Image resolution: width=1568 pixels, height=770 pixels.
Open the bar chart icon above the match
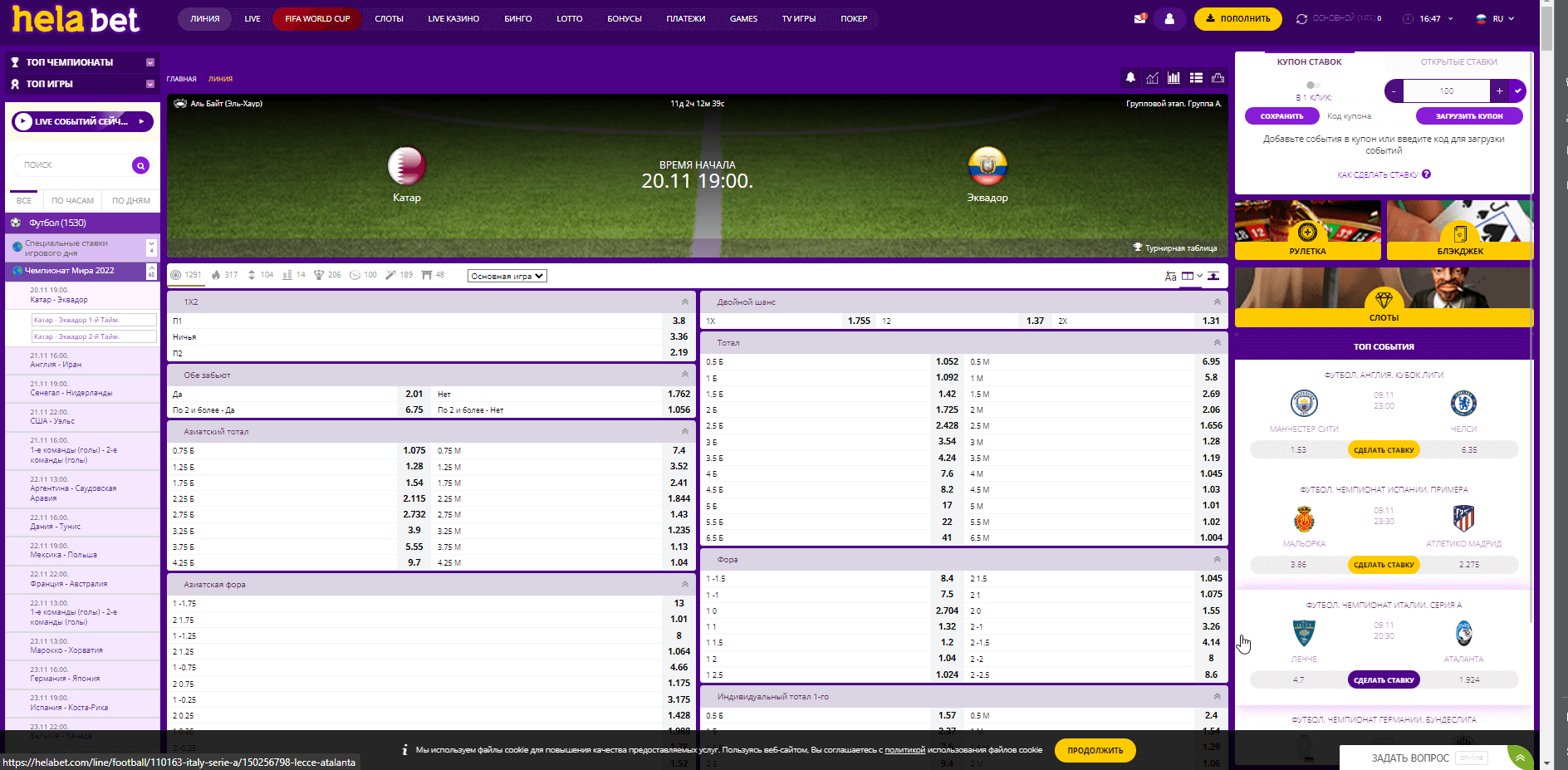pyautogui.click(x=1174, y=77)
